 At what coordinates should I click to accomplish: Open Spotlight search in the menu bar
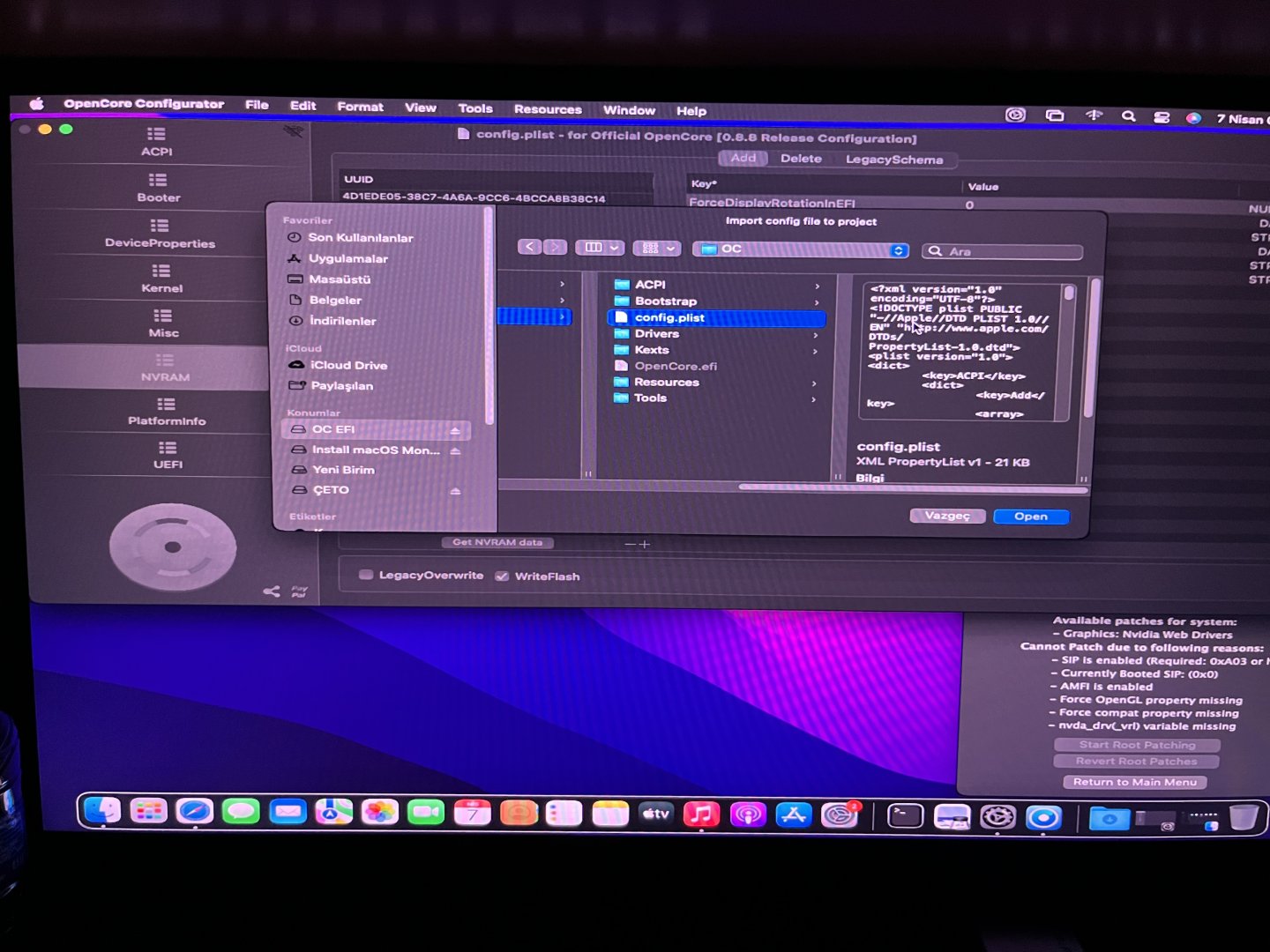1128,116
